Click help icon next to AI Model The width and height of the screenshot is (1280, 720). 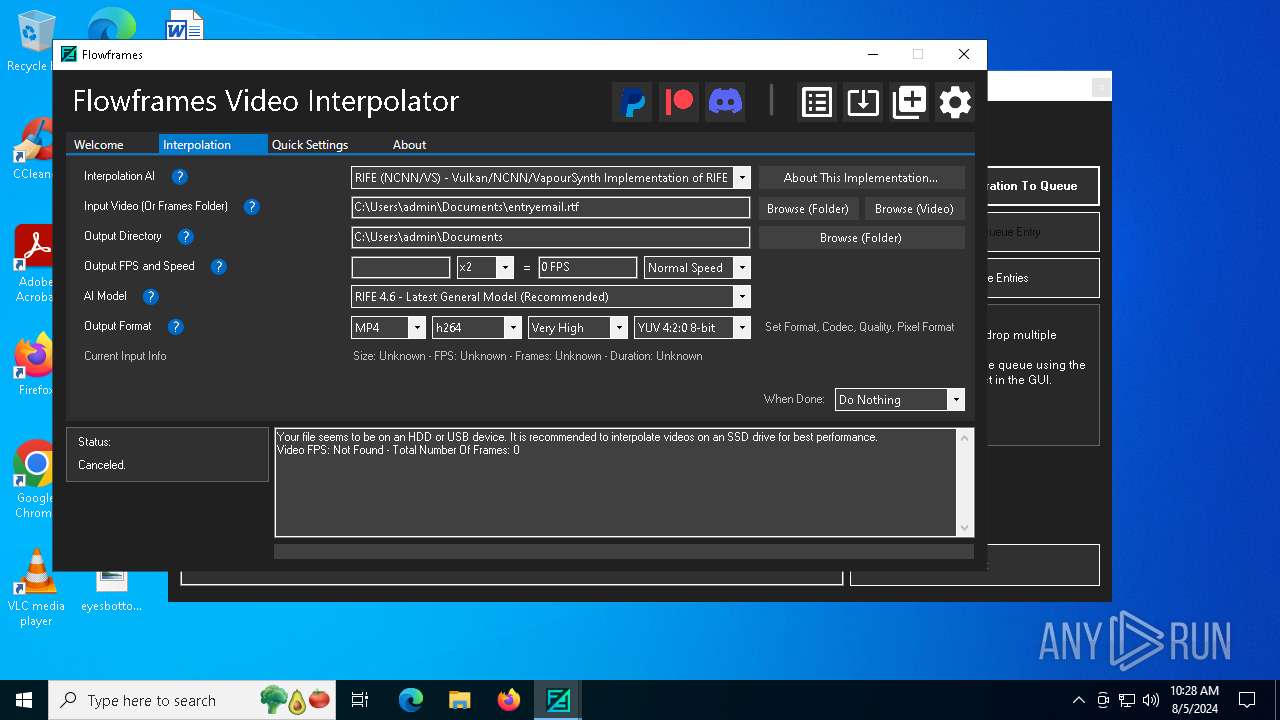pos(151,297)
